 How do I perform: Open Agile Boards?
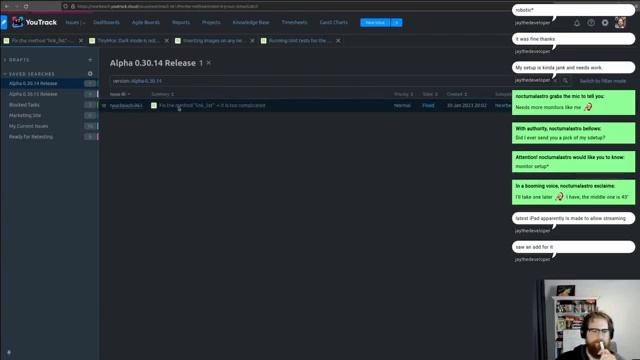[146, 22]
